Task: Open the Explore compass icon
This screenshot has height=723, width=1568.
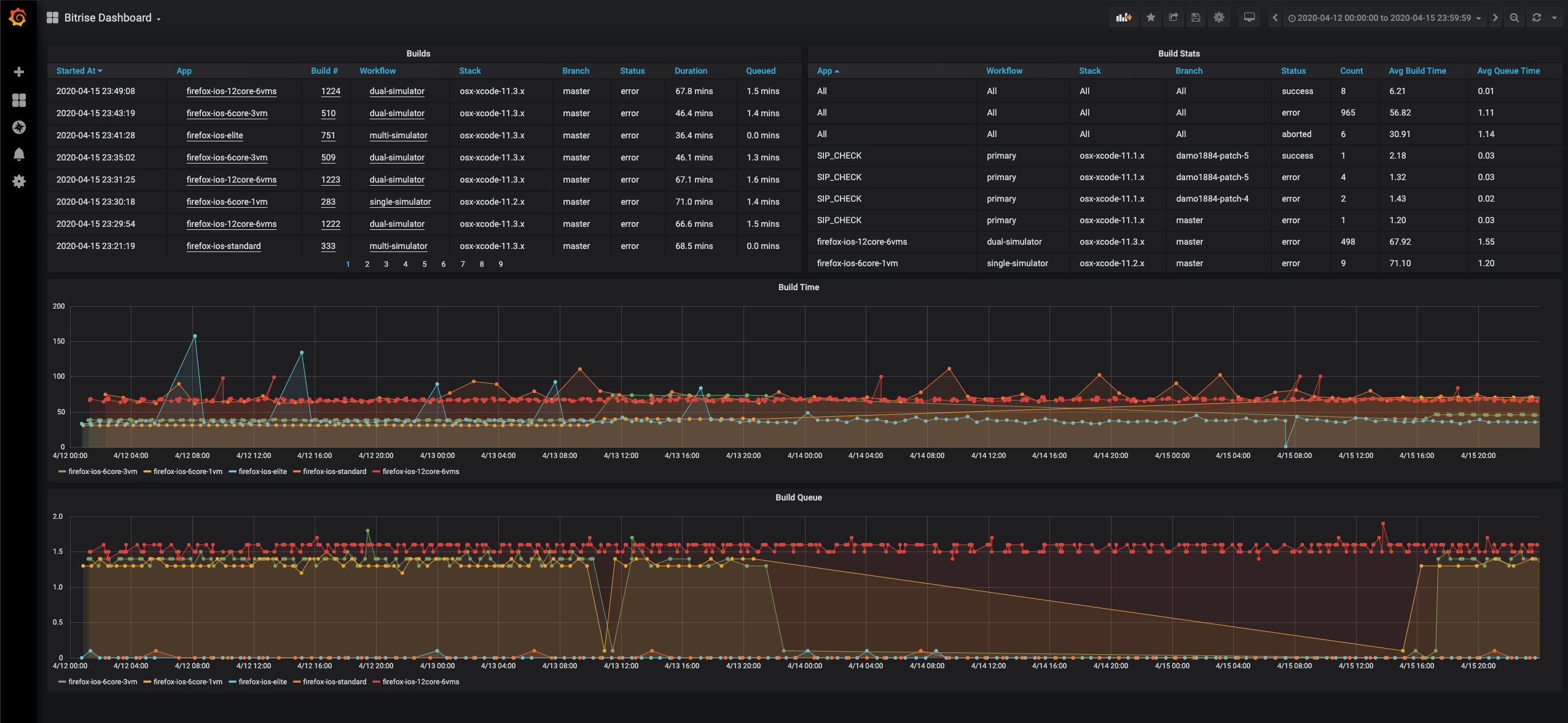Action: [x=19, y=127]
